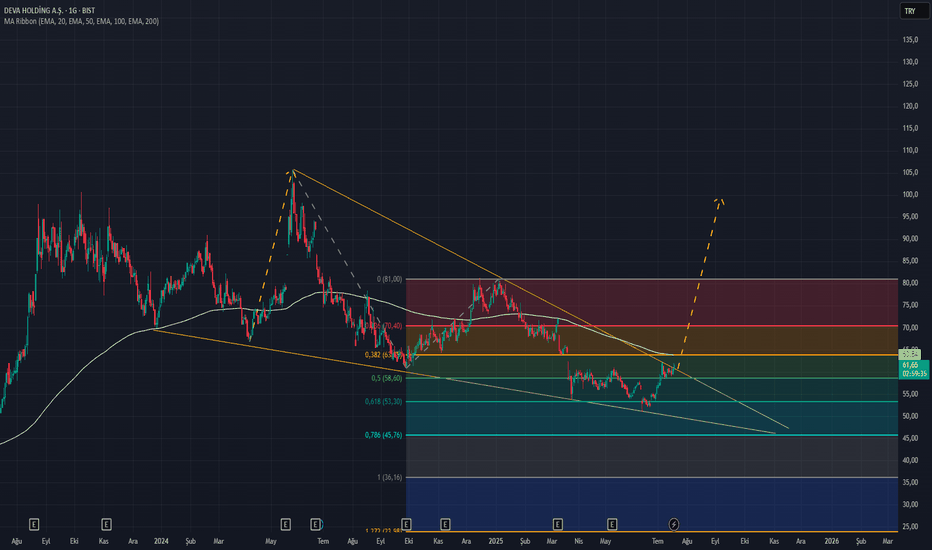Click the earnings E marker between Ağu and Eyl 2023
Image resolution: width=932 pixels, height=550 pixels.
[34, 524]
